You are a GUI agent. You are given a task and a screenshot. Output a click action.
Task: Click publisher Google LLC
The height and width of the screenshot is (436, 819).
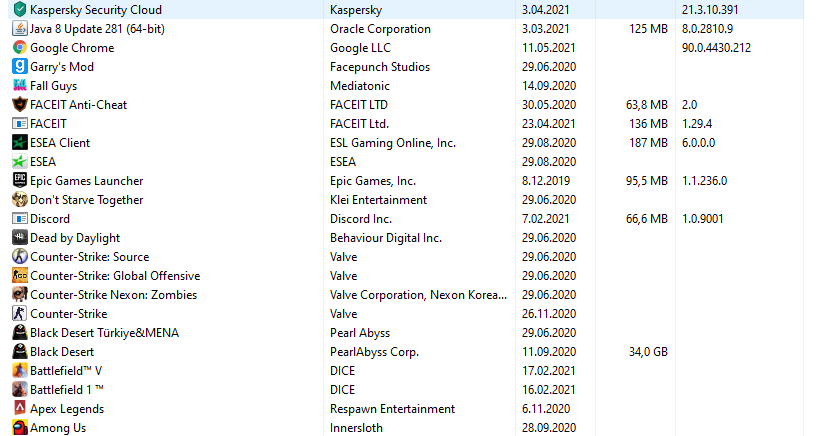360,48
